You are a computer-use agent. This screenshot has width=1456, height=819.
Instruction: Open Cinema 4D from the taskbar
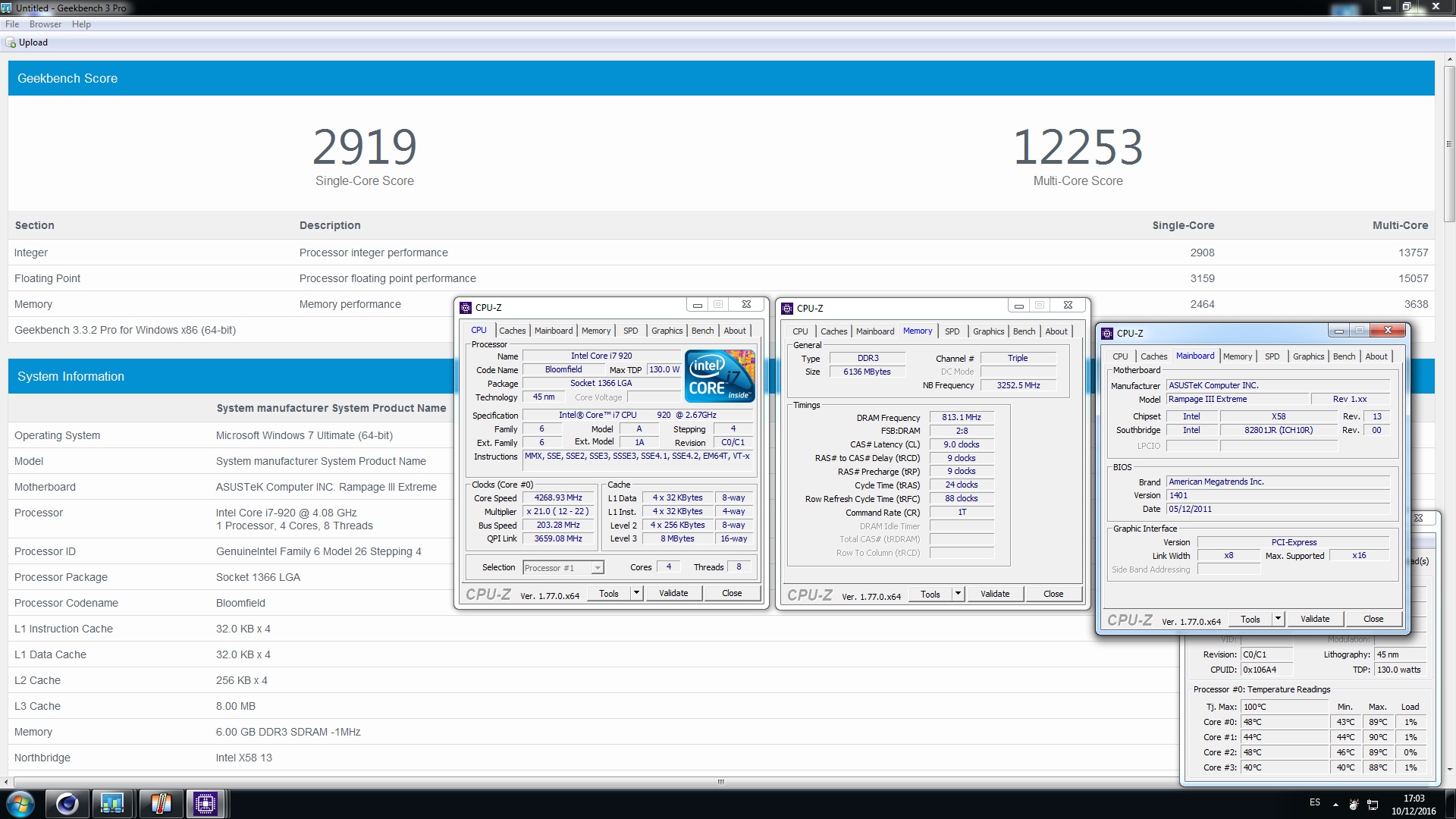coord(67,803)
